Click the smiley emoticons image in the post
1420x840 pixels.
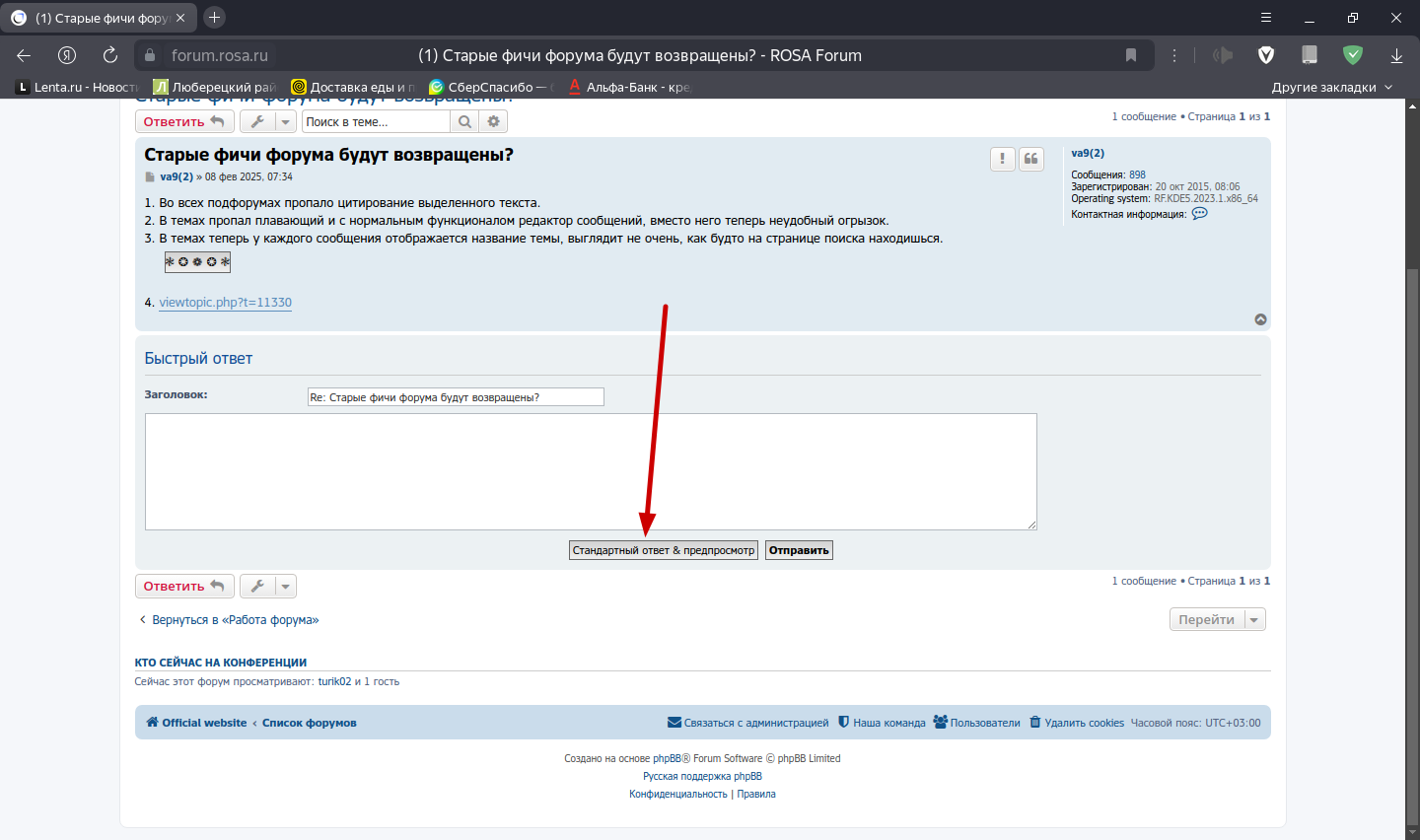(x=197, y=262)
